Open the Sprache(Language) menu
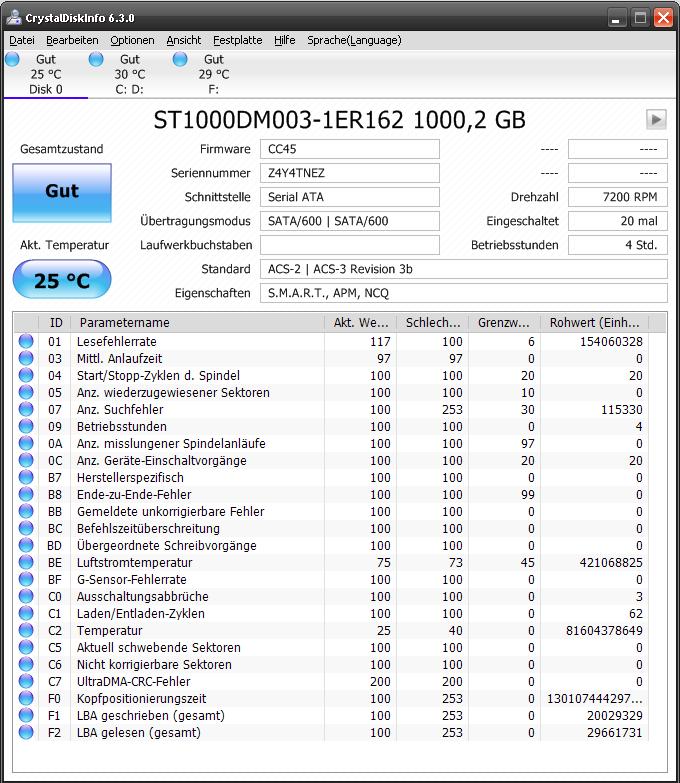Screen dimensions: 680x783 (x=354, y=40)
